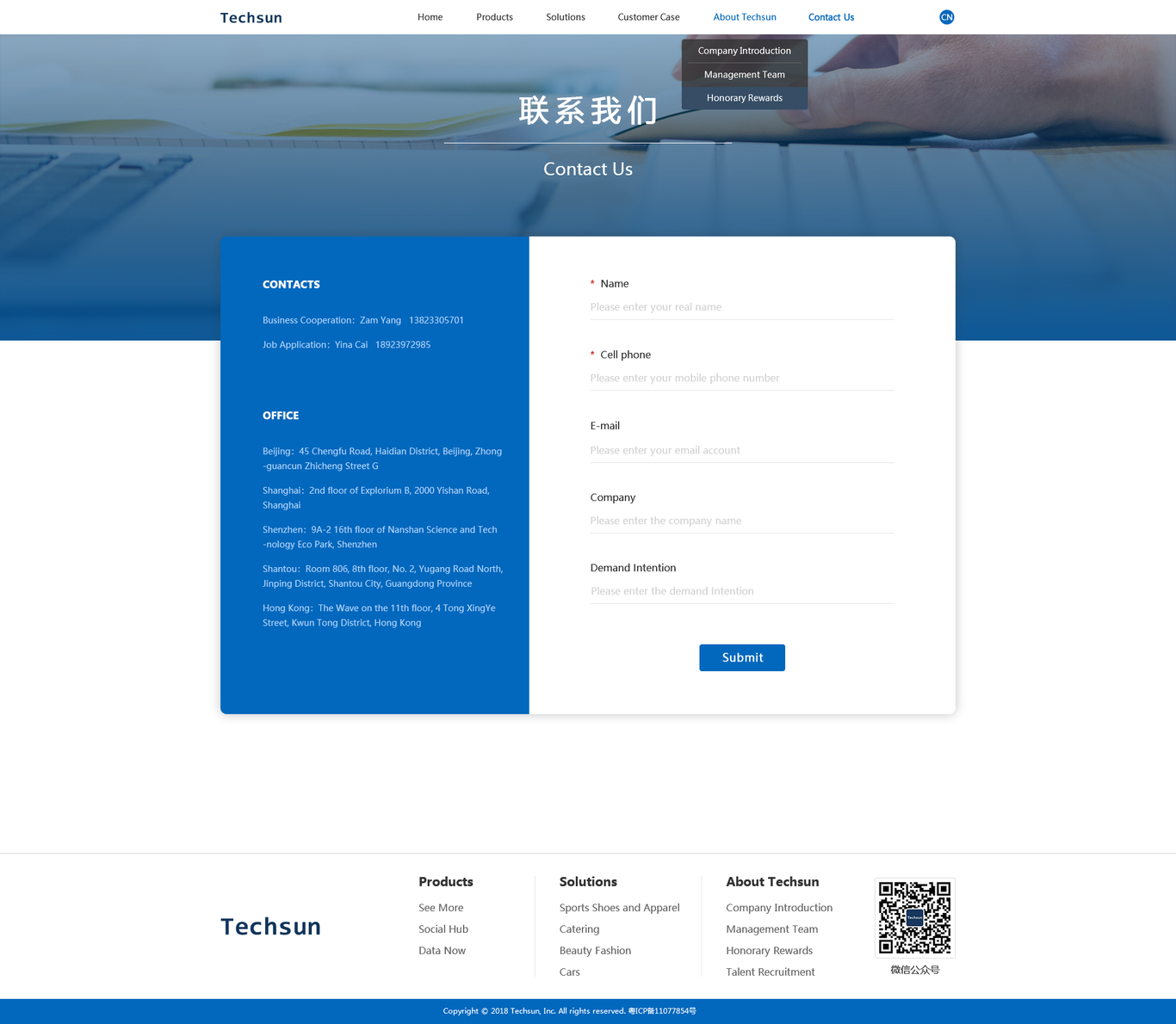Open footer Company Introduction link
Image resolution: width=1176 pixels, height=1024 pixels.
tap(779, 908)
